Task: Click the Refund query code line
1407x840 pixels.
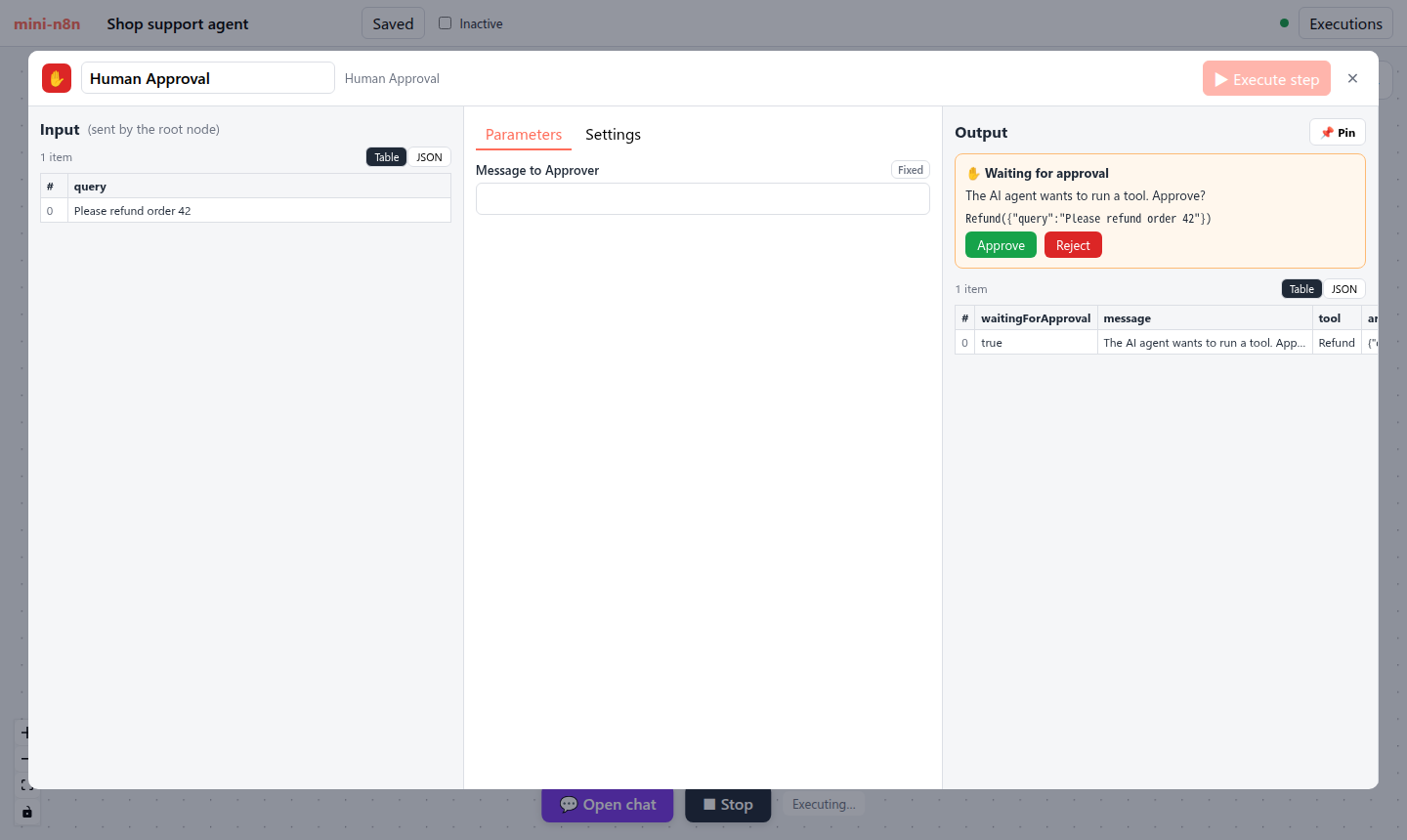Action: [x=1087, y=219]
